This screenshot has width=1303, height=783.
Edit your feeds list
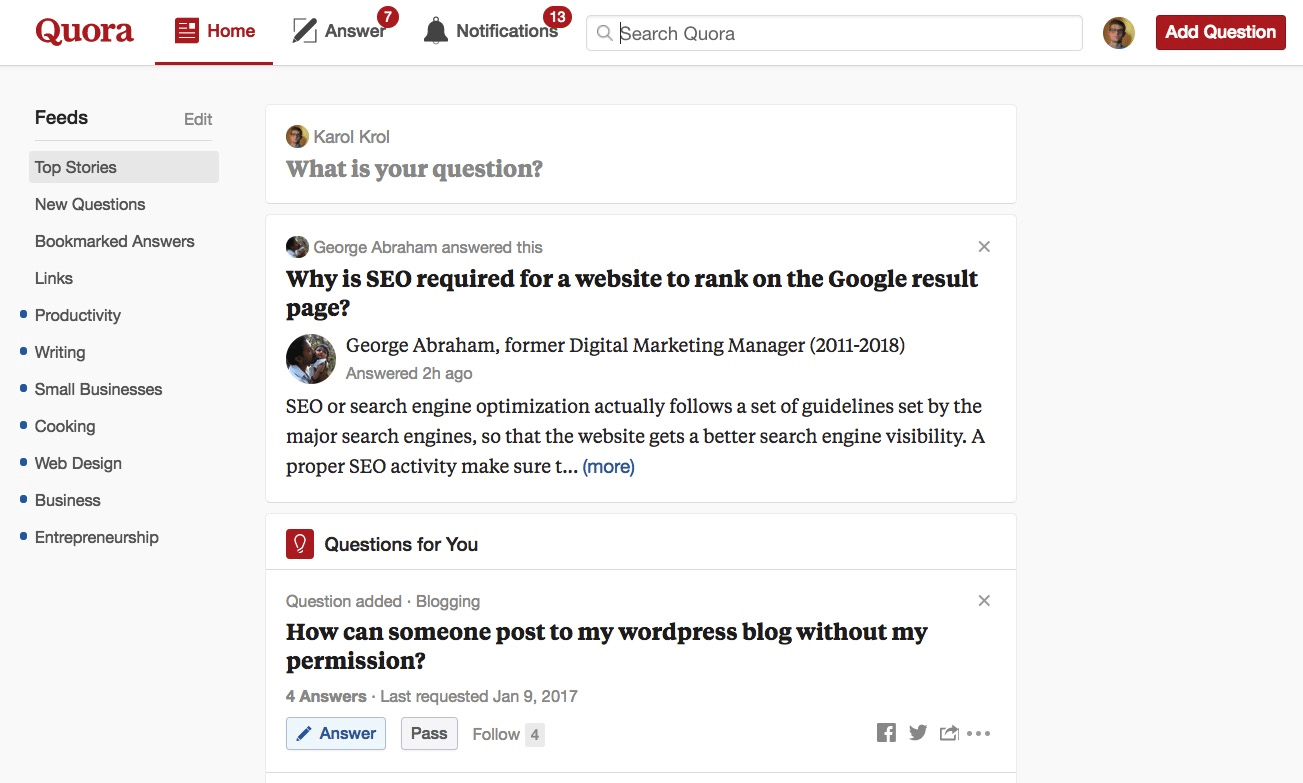pos(197,118)
